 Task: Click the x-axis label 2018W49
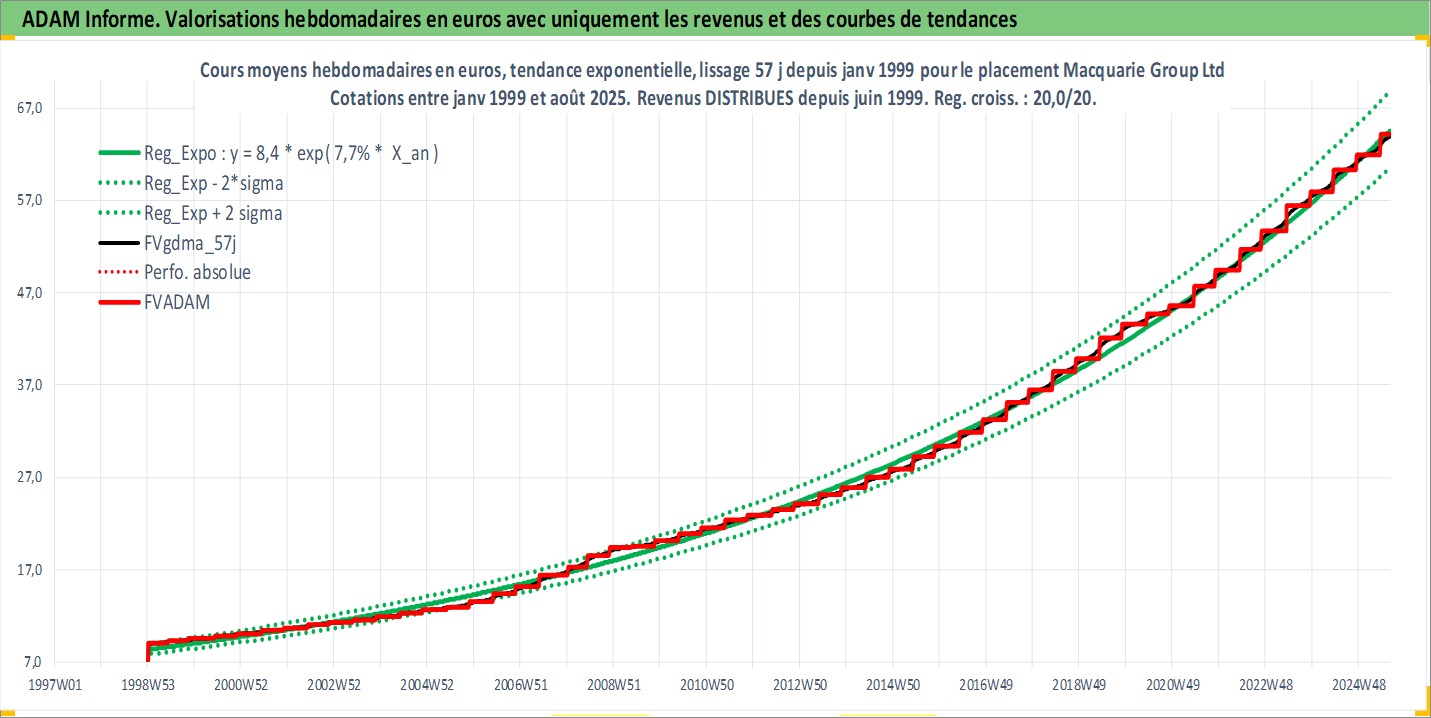tap(1078, 685)
